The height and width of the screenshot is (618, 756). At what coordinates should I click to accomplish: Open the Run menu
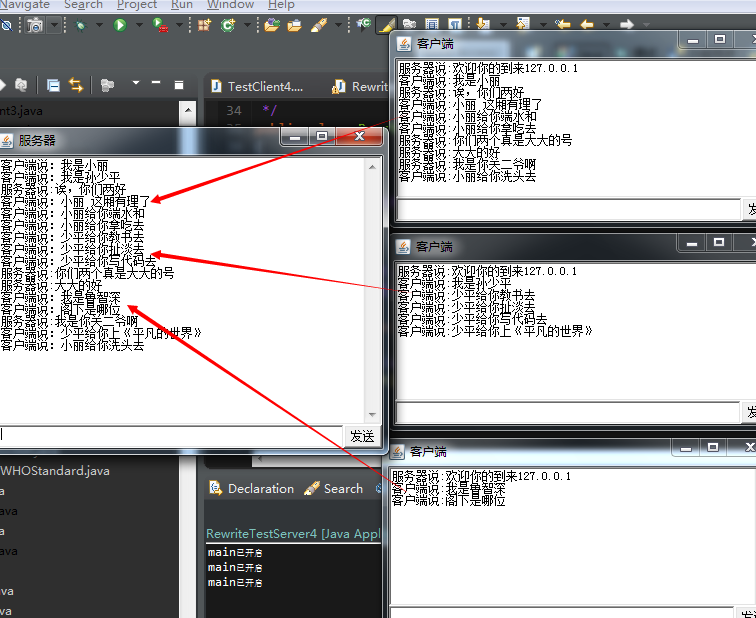pyautogui.click(x=182, y=5)
